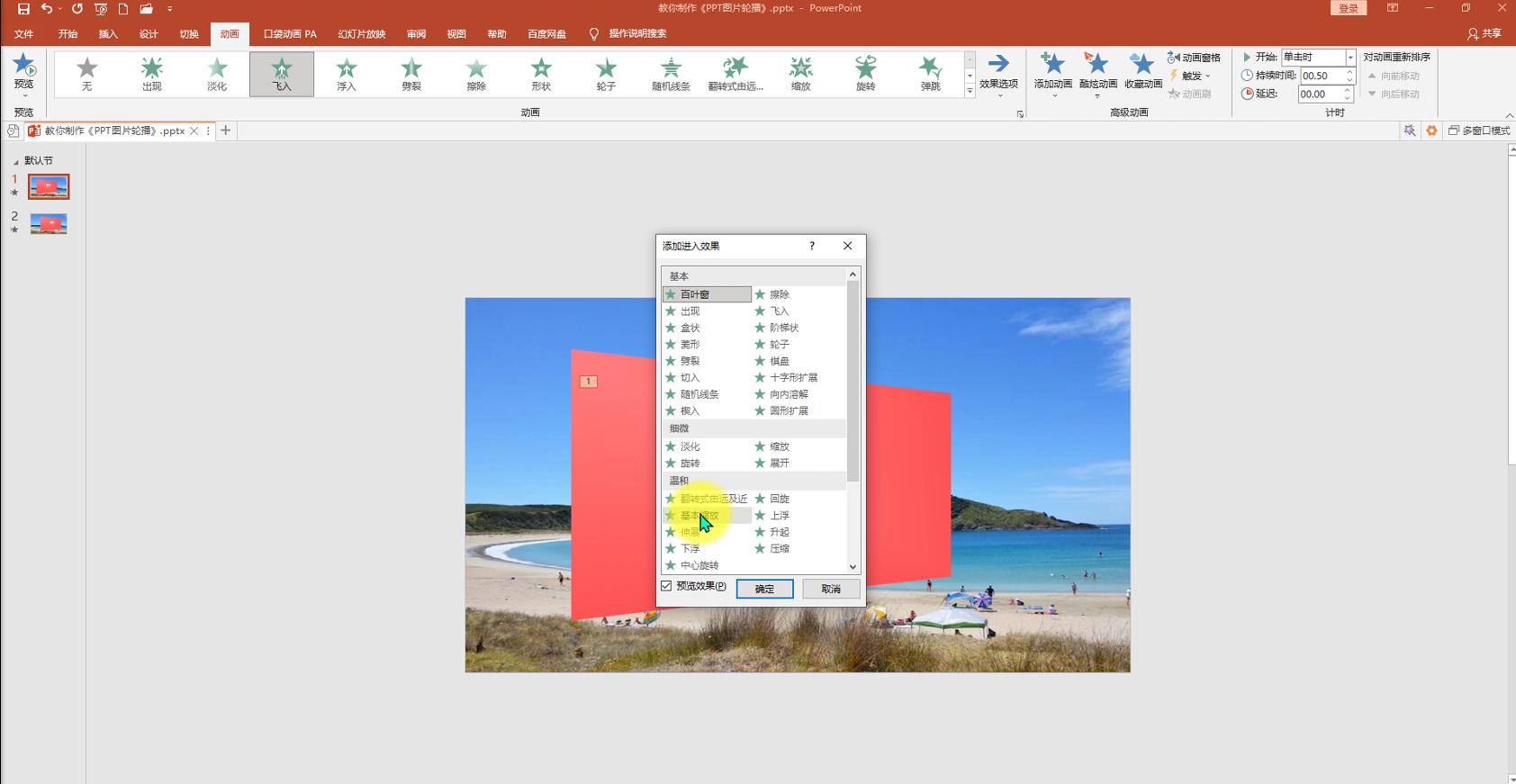The width and height of the screenshot is (1516, 784).
Task: Select slide 1 thumbnail
Action: [x=49, y=186]
